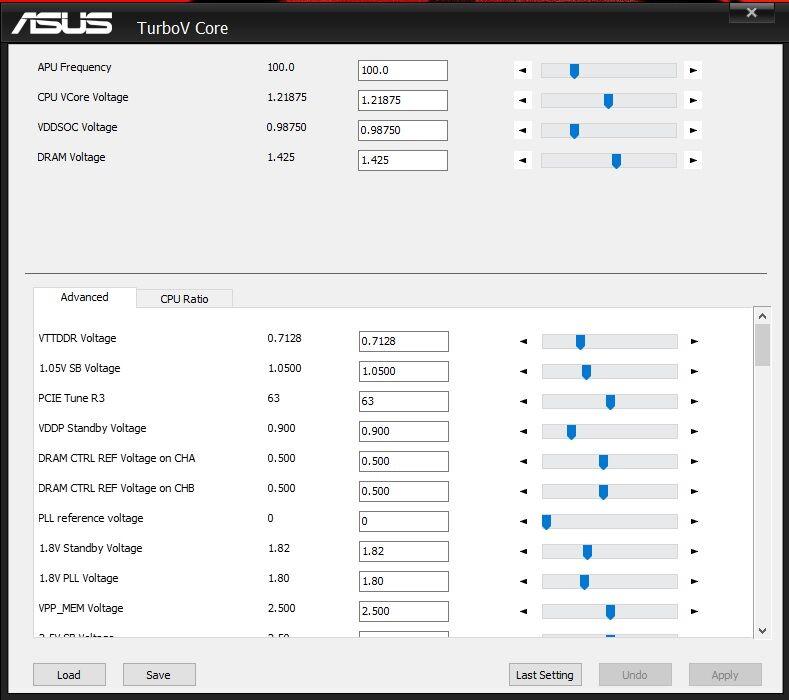This screenshot has width=789, height=700.
Task: Decrease DRAM CTRL REF Voltage on CHA
Action: [523, 461]
